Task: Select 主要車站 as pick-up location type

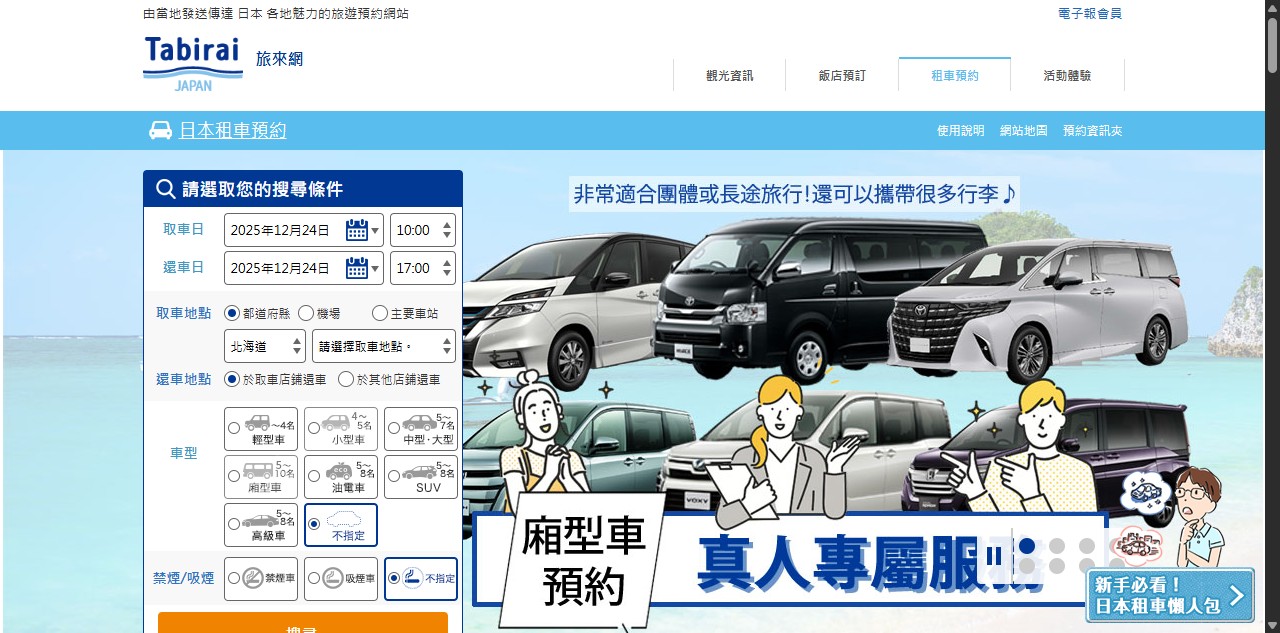Action: (380, 313)
